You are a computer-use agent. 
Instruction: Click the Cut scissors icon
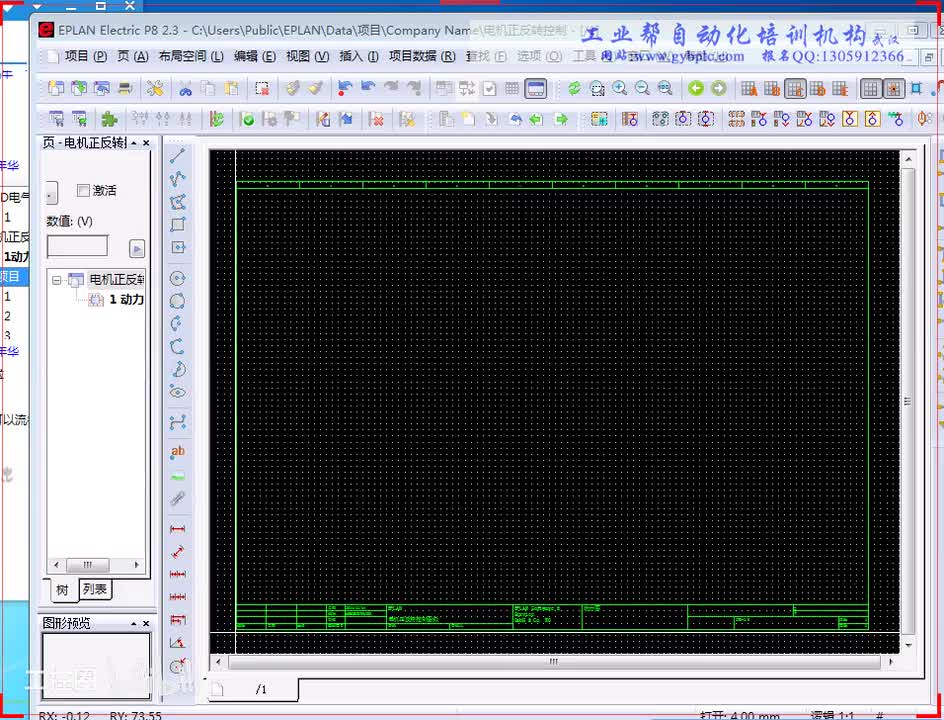click(x=185, y=89)
